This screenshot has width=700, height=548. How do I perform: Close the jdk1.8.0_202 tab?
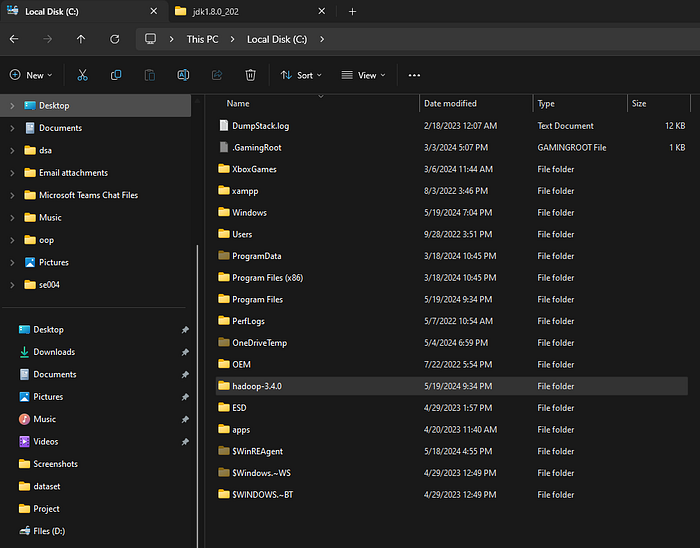[321, 11]
